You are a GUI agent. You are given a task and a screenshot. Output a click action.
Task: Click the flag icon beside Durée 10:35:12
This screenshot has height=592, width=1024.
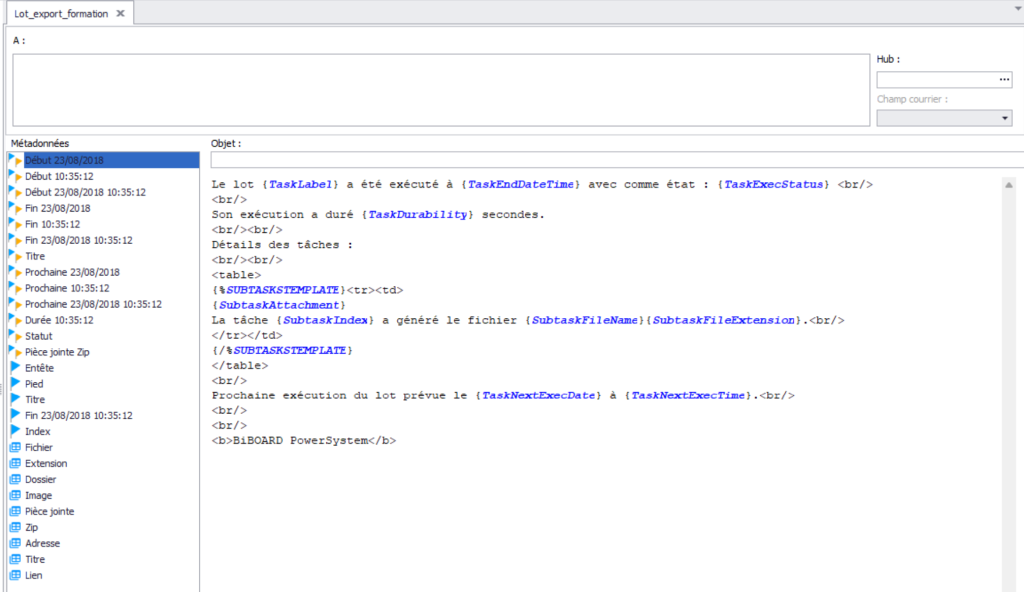click(15, 320)
